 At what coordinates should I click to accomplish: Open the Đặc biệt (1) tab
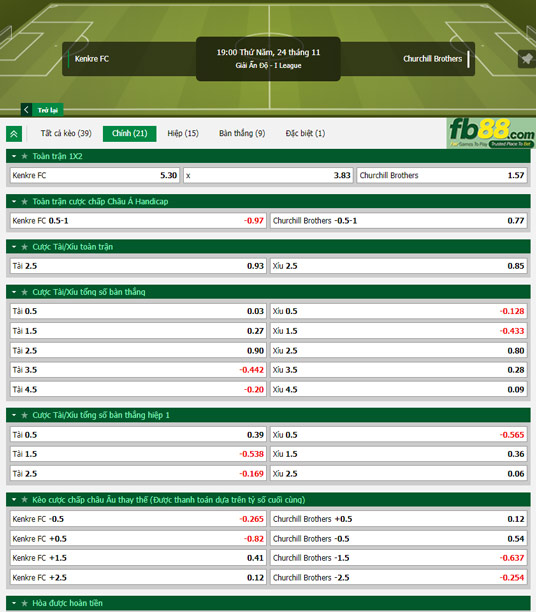(305, 133)
